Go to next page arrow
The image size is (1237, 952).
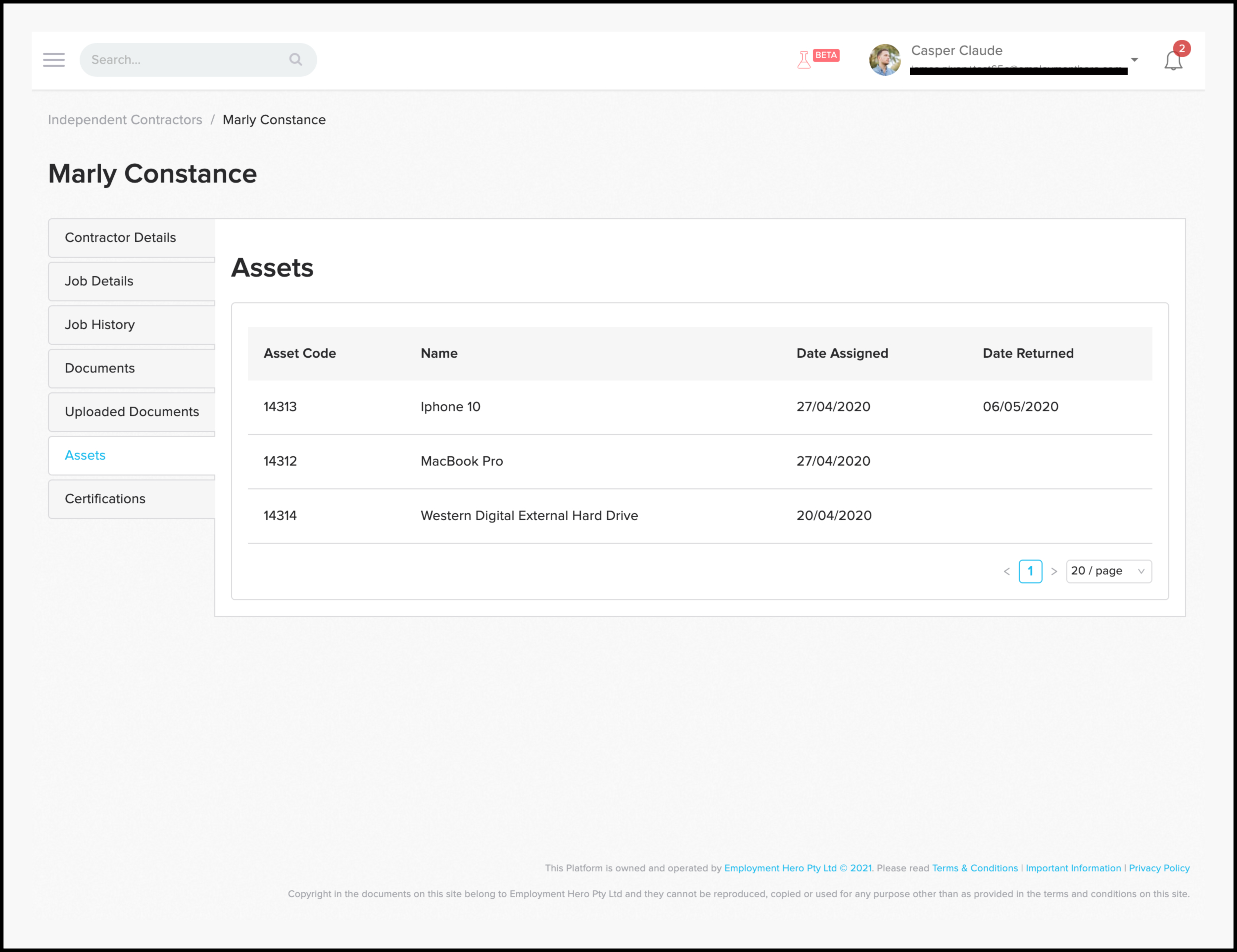tap(1053, 571)
